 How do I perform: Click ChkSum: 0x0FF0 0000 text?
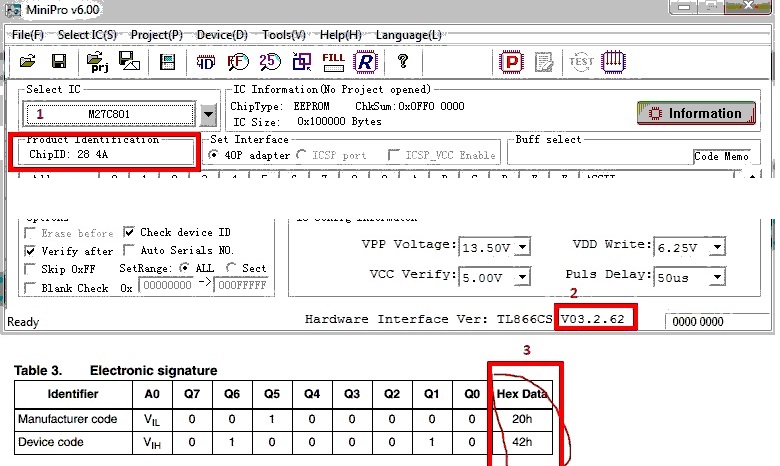tap(409, 106)
